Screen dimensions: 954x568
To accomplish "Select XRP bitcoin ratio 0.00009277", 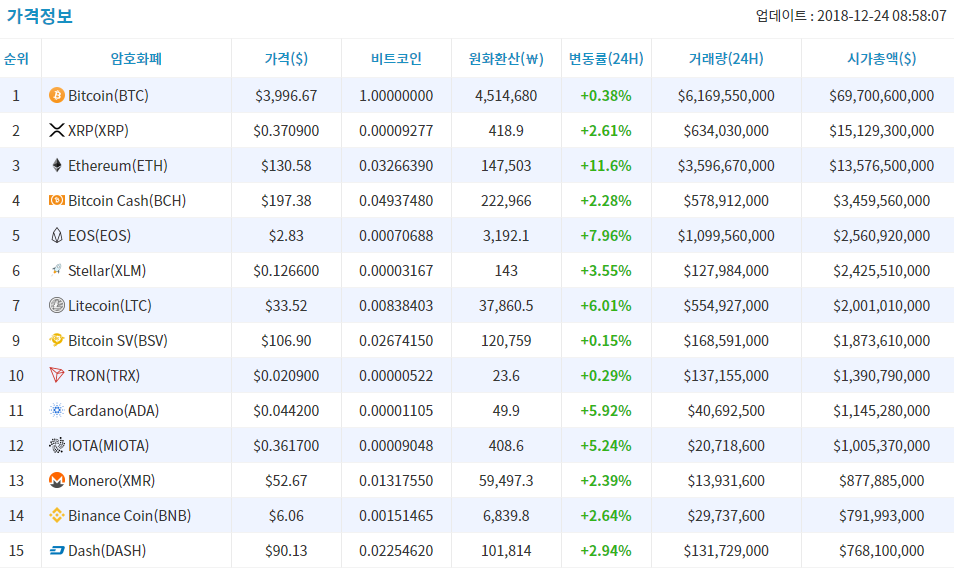I will [396, 130].
